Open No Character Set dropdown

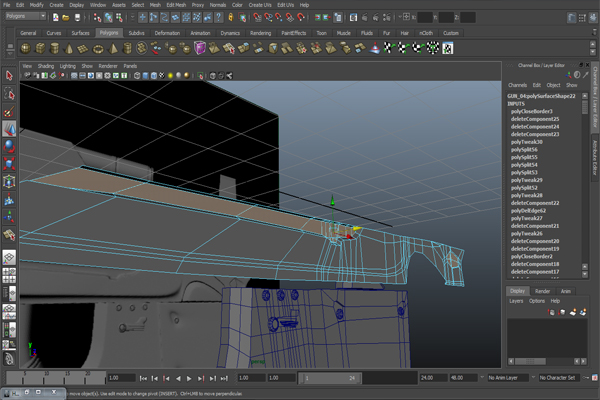(x=557, y=378)
